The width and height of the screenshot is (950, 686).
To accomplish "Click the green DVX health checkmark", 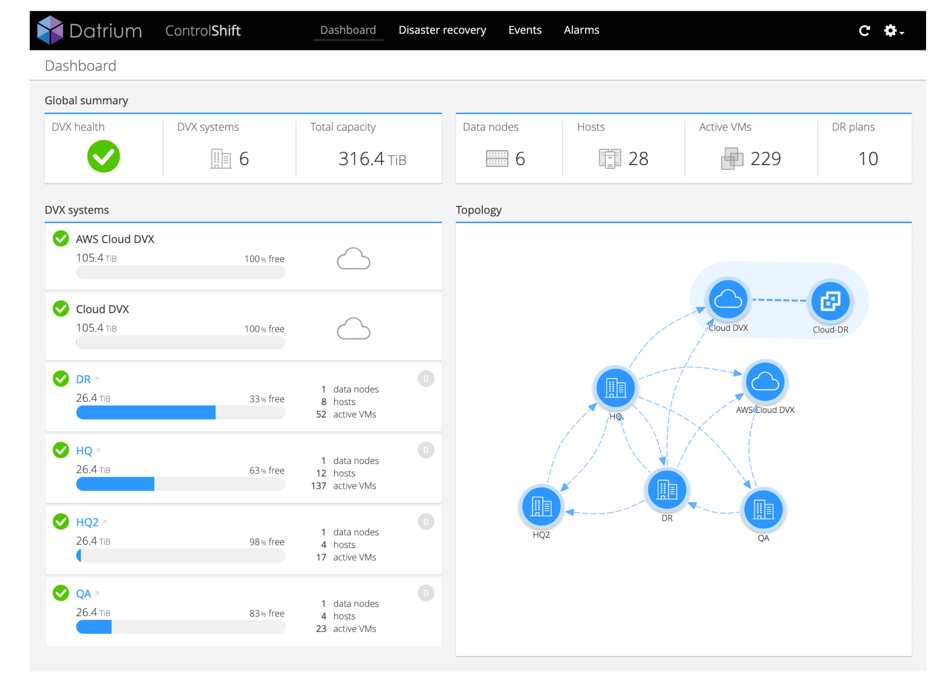I will click(x=104, y=156).
